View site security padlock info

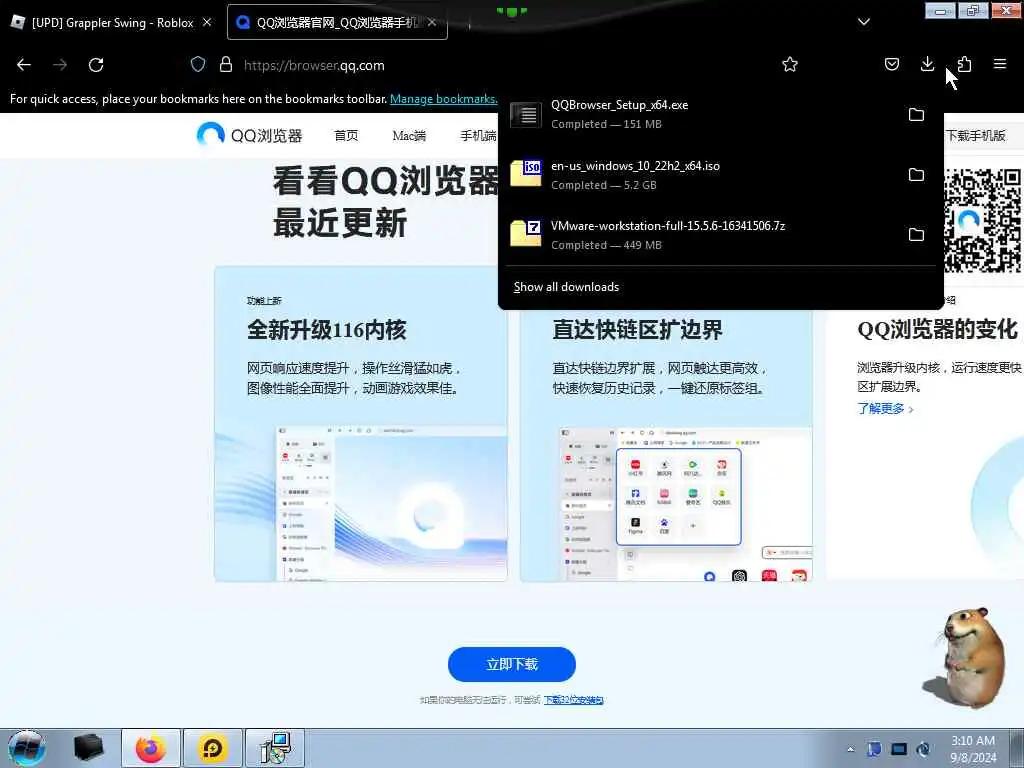point(226,64)
